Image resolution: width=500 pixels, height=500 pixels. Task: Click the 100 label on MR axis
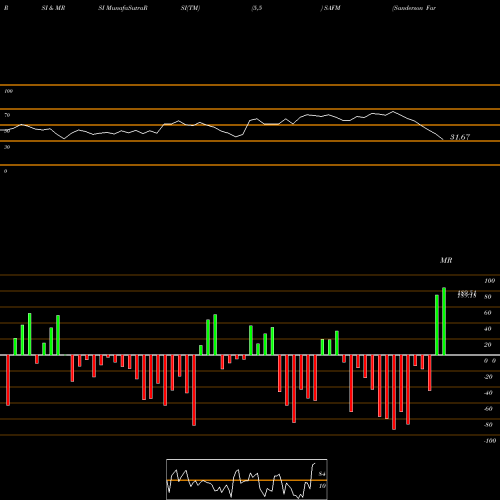[489, 281]
